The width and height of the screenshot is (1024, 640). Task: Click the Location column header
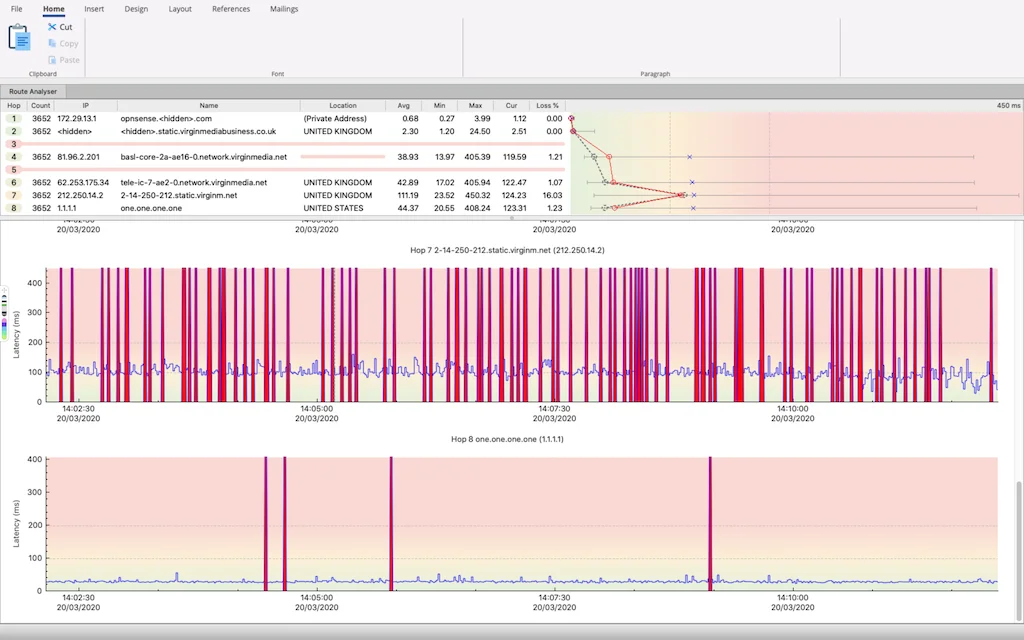click(x=343, y=105)
